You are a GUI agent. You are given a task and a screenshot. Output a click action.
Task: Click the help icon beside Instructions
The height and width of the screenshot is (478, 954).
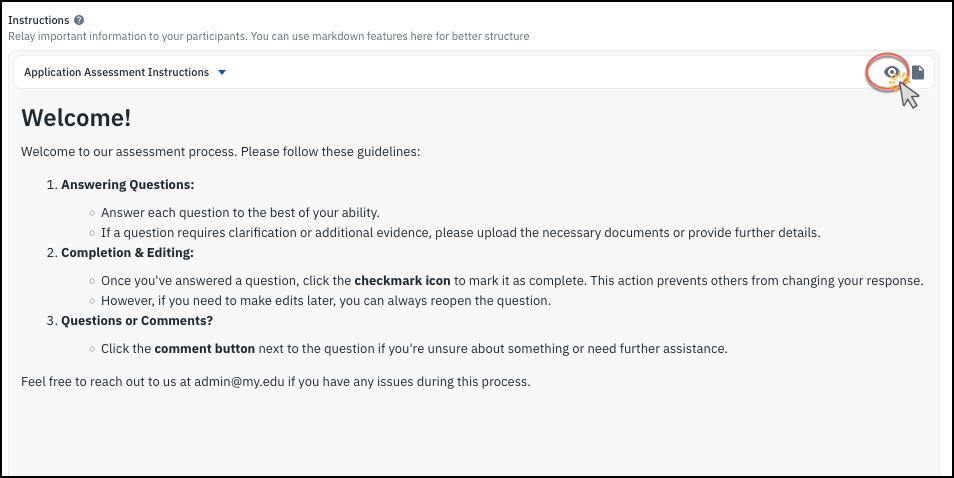[79, 20]
